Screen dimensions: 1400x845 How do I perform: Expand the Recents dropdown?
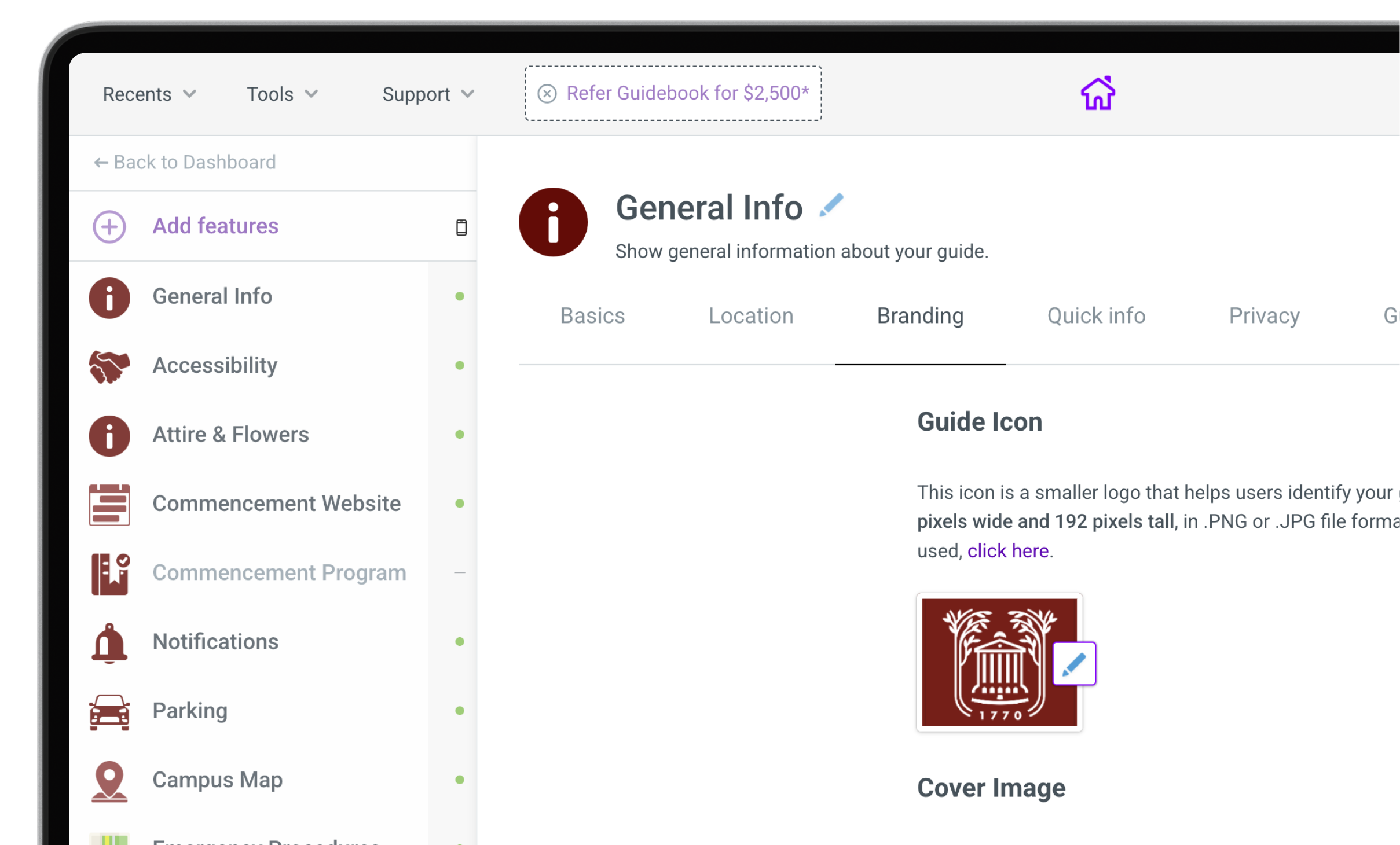pos(149,94)
